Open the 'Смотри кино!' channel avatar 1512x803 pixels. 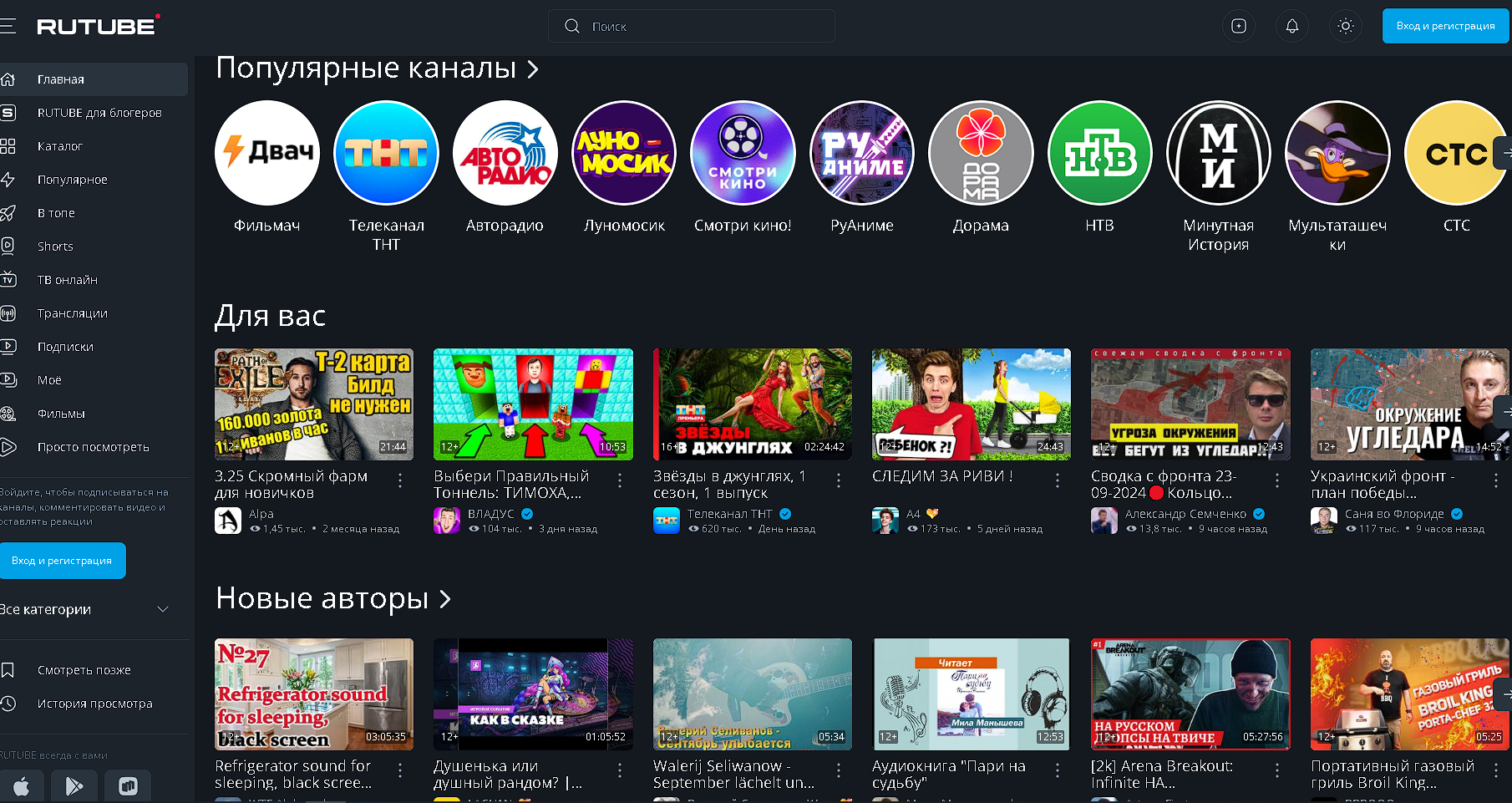coord(743,153)
